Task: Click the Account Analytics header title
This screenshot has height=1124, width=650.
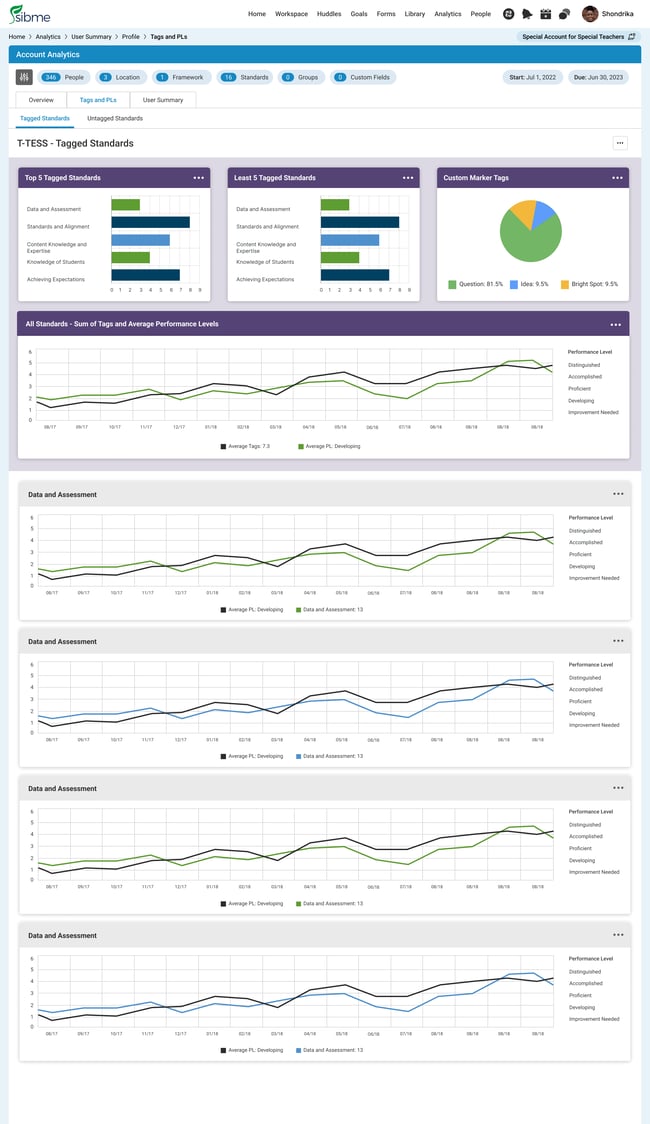Action: click(x=48, y=54)
